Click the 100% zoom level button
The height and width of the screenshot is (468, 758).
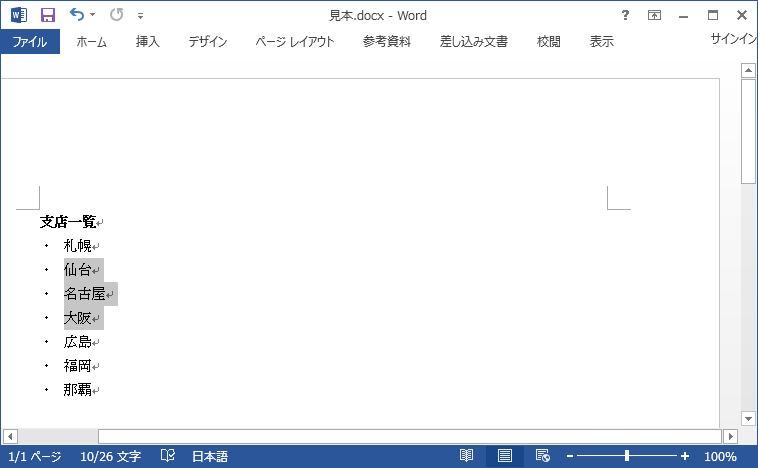tap(720, 456)
